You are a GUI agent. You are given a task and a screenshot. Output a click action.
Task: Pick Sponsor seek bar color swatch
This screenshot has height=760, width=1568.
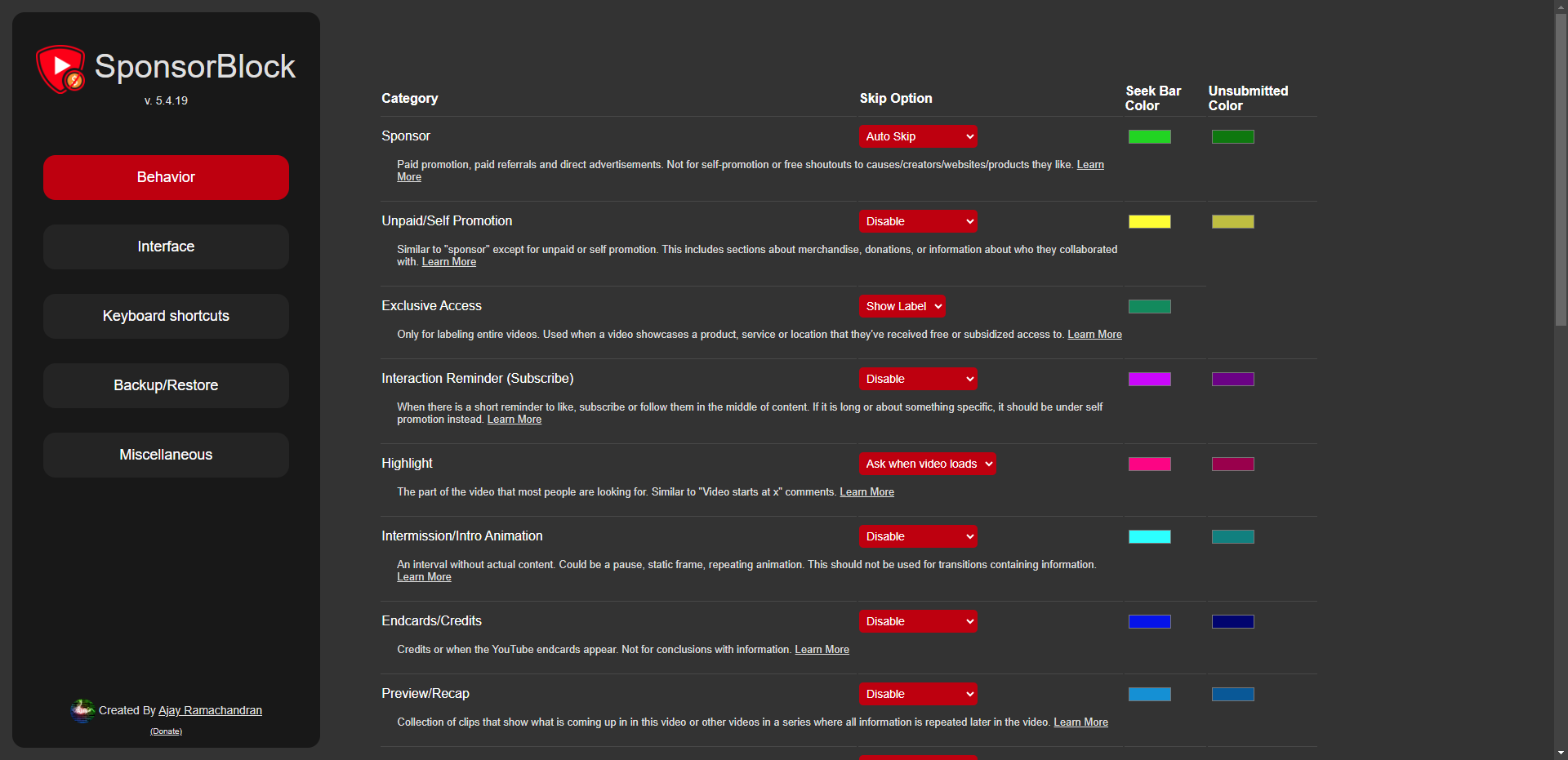click(x=1150, y=137)
